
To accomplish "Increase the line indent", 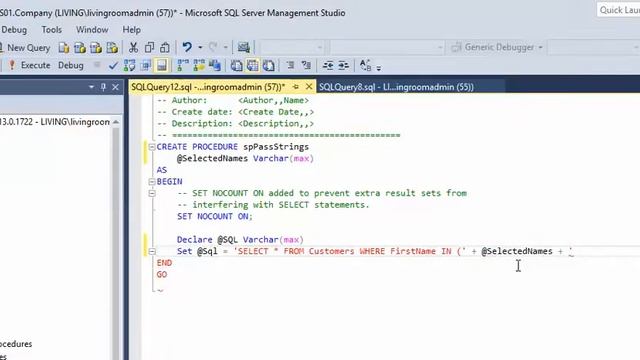I will [x=344, y=65].
